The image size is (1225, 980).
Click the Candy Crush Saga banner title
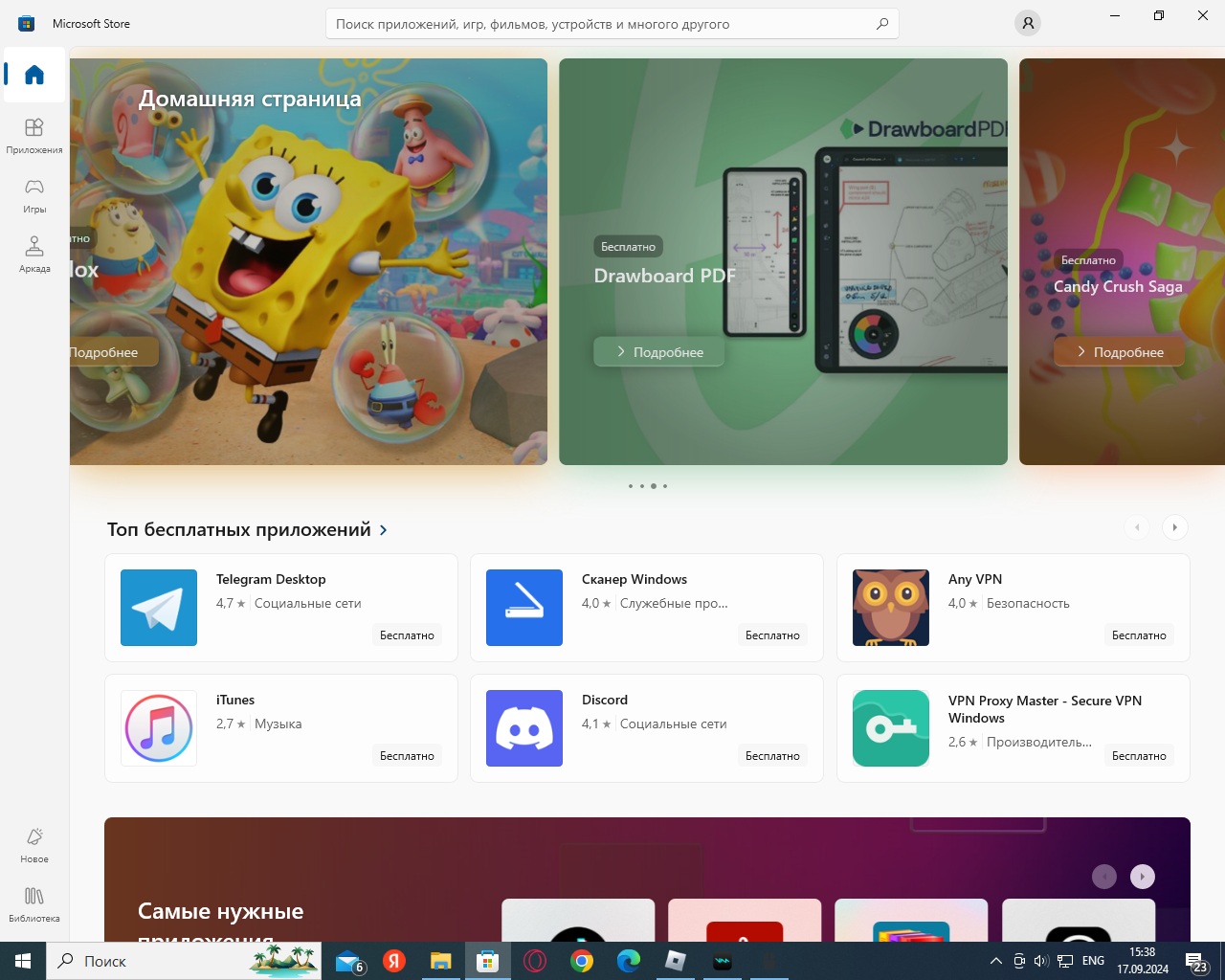1118,286
